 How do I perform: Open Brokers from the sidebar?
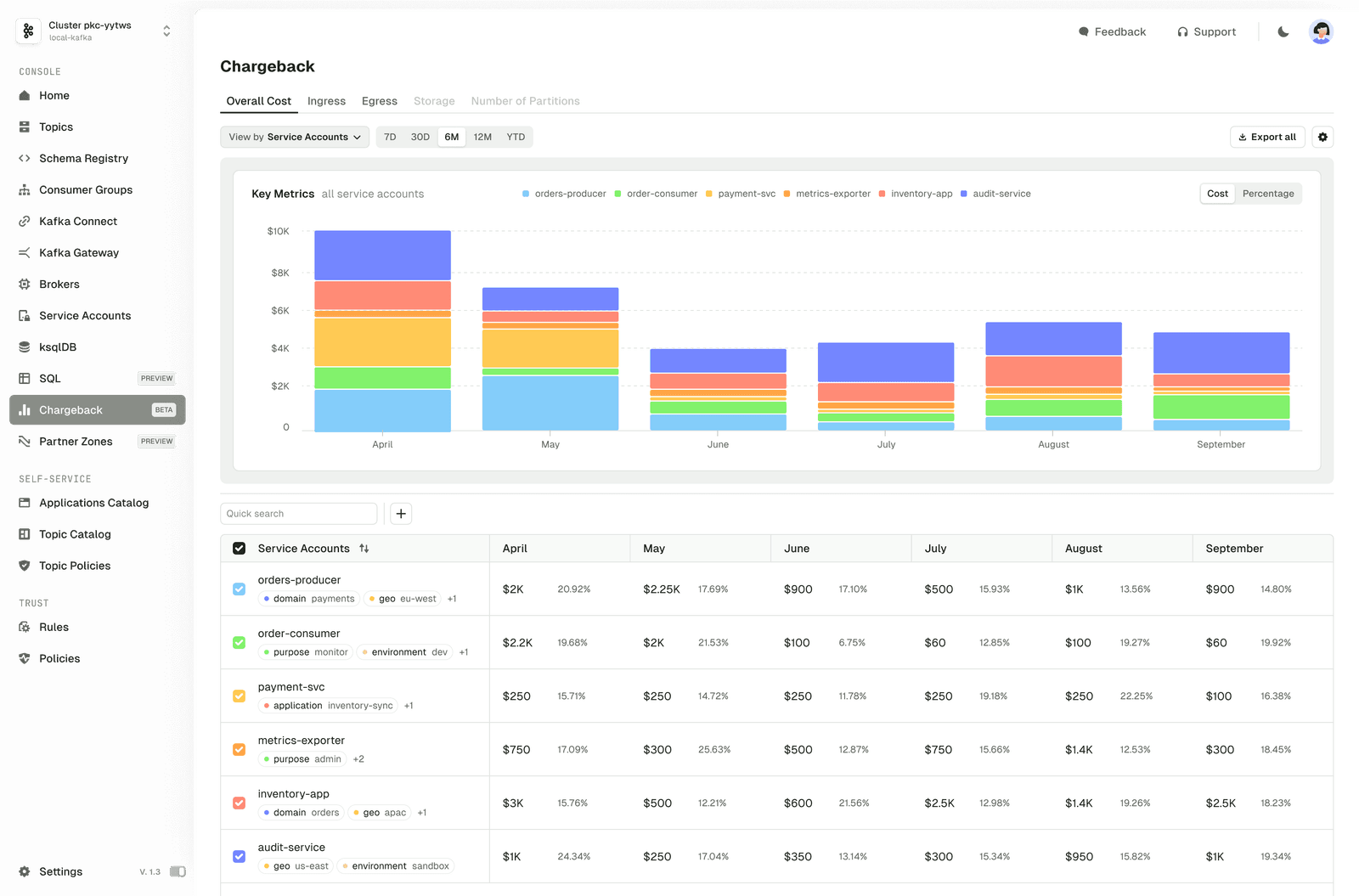[x=59, y=285]
